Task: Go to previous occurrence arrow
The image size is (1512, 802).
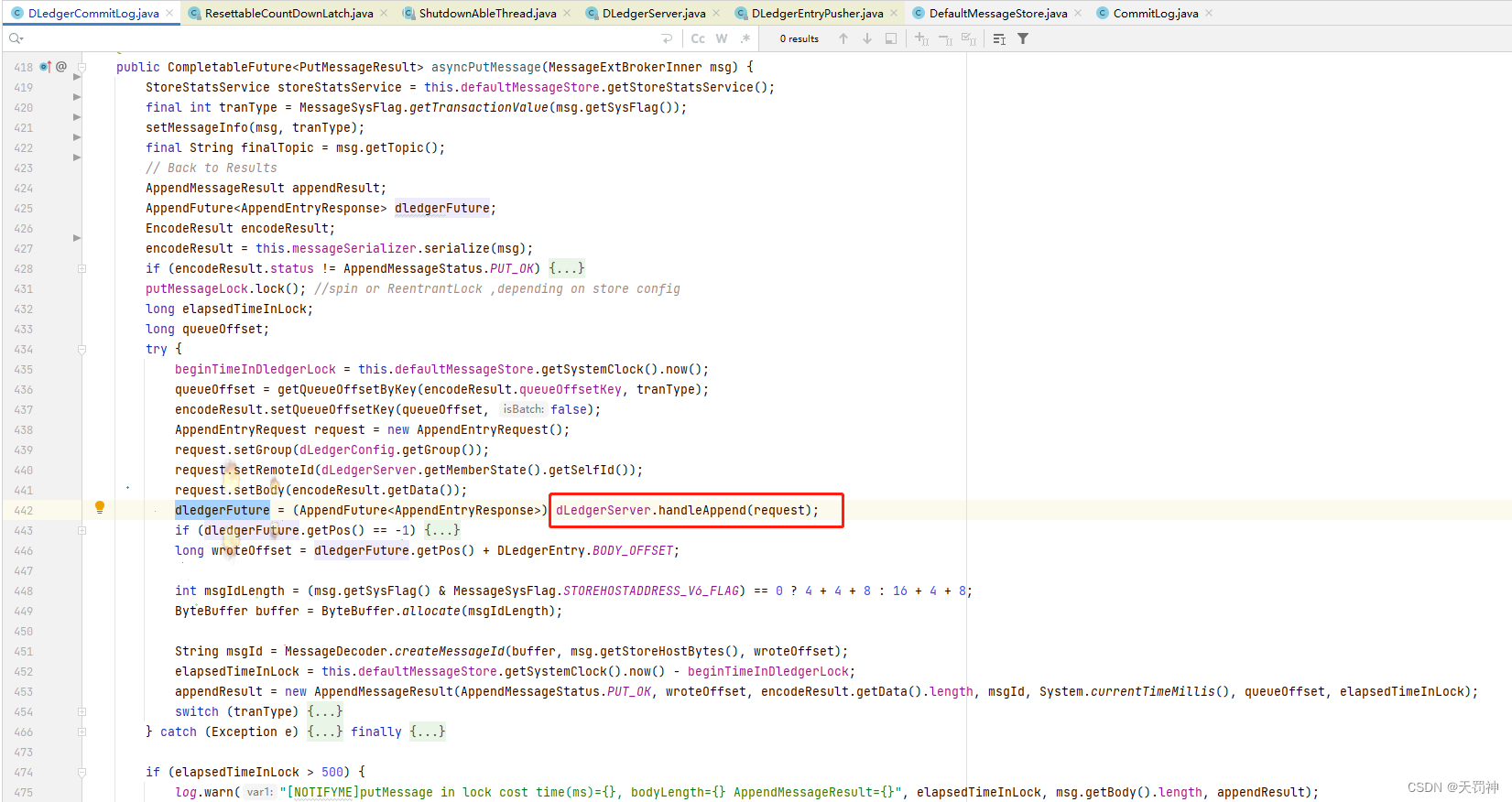Action: tap(843, 38)
